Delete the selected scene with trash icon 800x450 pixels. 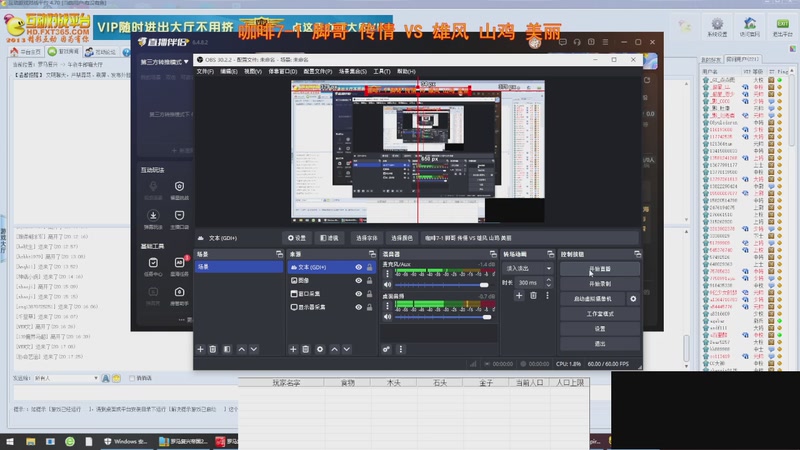[x=213, y=349]
